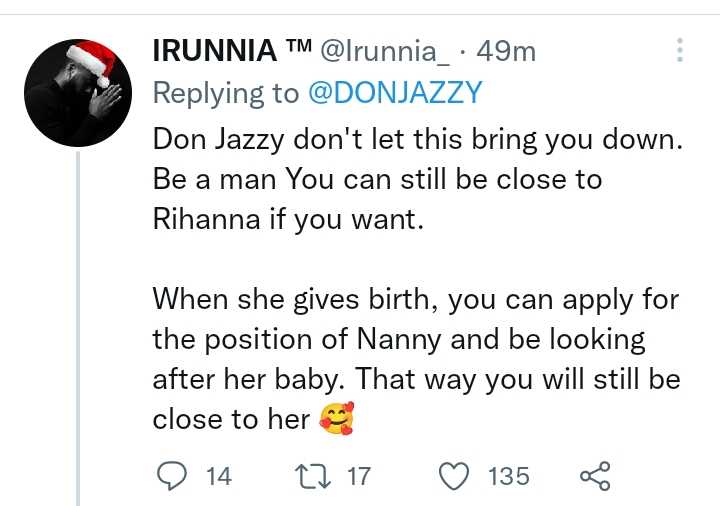
Task: Click the "Replying to" label
Action: coord(225,93)
